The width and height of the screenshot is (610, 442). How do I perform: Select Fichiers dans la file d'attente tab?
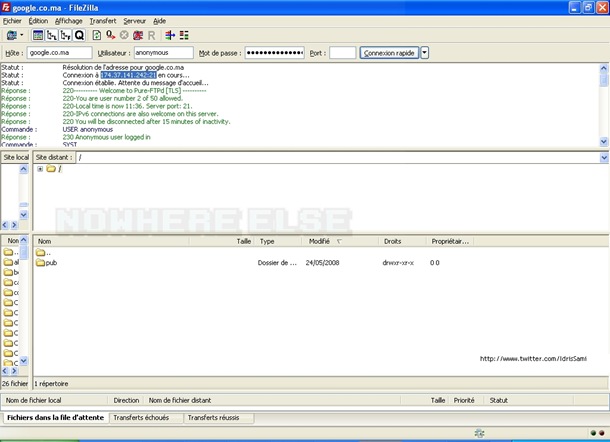(x=56, y=417)
